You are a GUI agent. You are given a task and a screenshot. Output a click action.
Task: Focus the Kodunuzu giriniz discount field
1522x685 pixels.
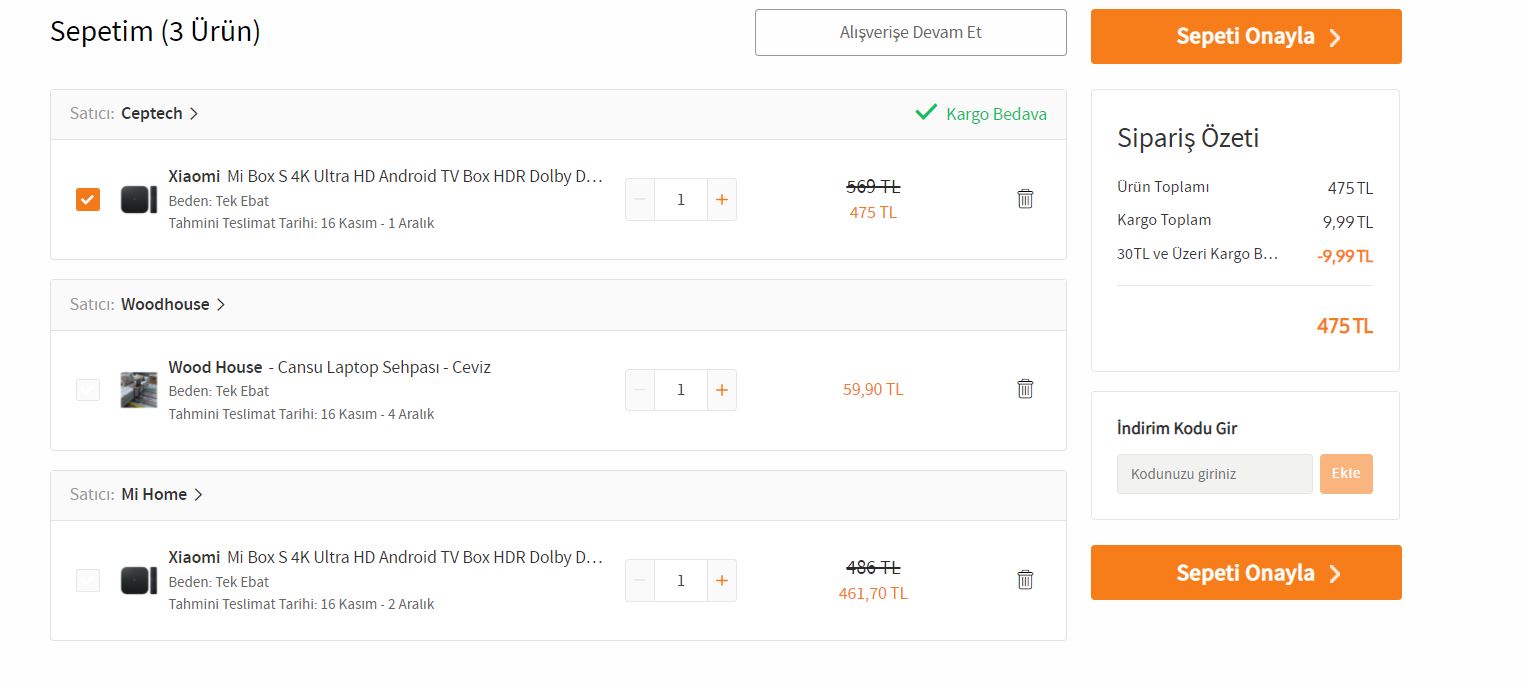(x=1214, y=474)
